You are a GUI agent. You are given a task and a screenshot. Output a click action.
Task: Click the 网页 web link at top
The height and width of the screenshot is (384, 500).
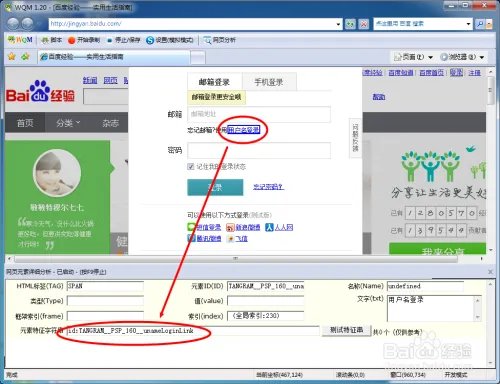click(110, 80)
